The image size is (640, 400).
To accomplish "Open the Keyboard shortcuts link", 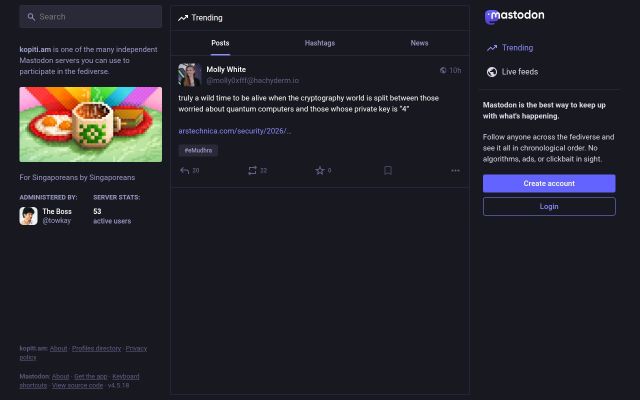I will point(126,376).
